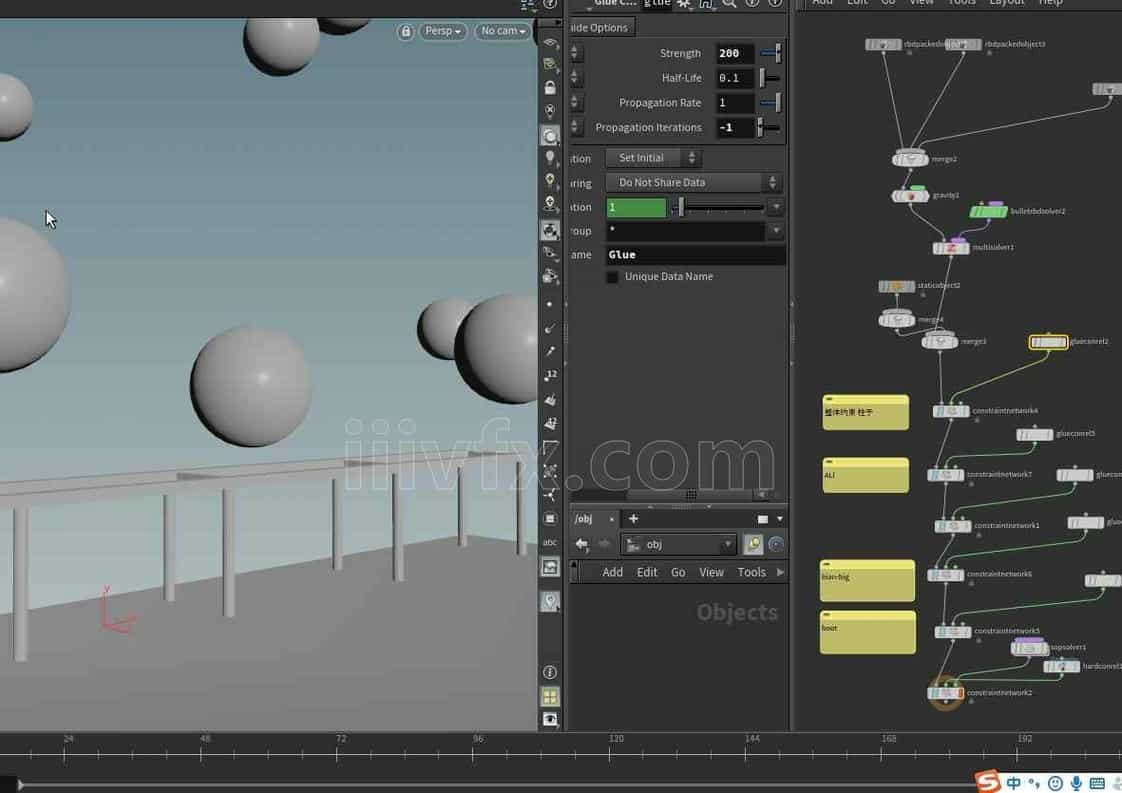Select the gravity1 node
The height and width of the screenshot is (793, 1122).
click(910, 195)
